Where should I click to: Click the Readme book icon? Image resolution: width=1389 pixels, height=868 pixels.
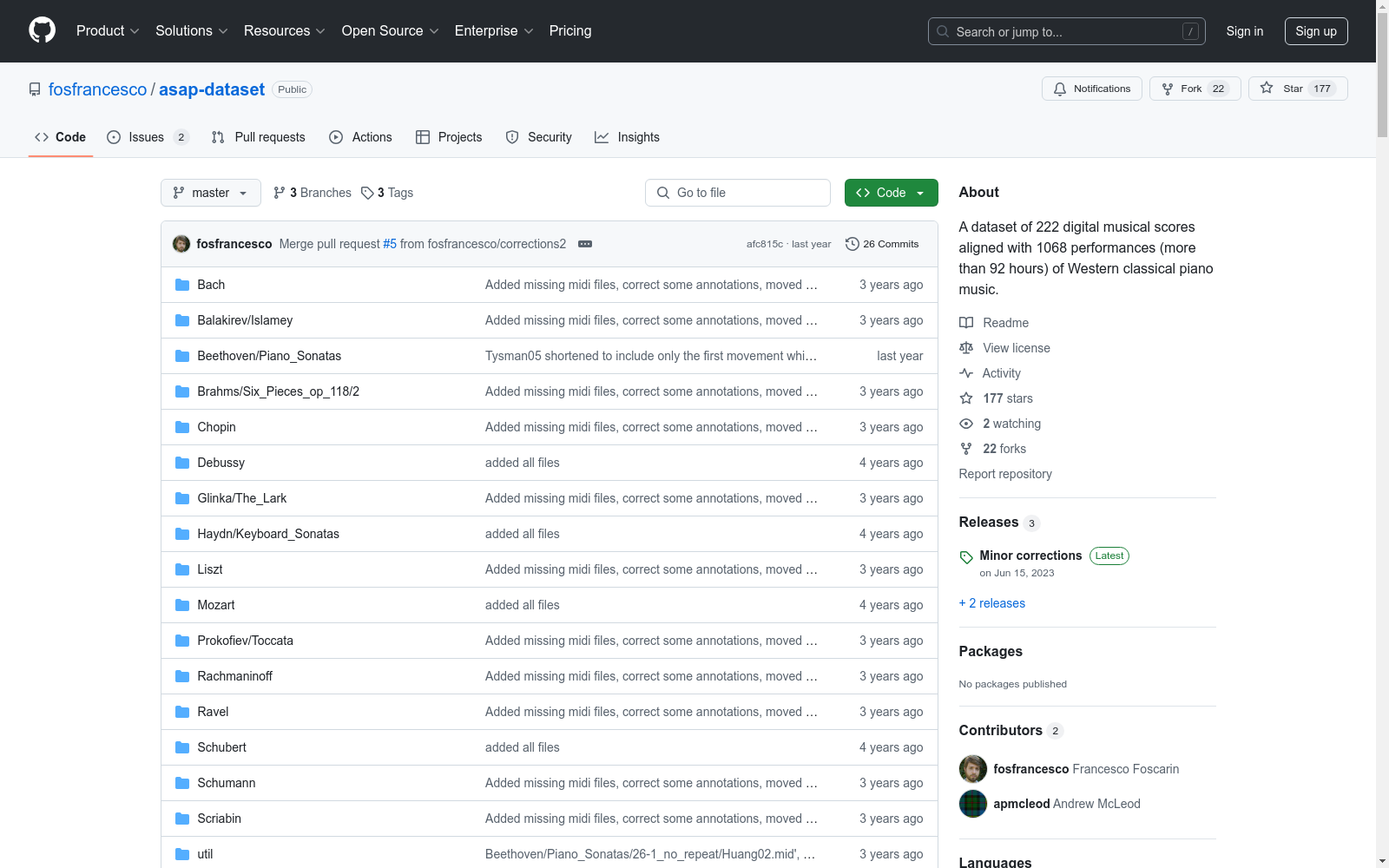(966, 323)
